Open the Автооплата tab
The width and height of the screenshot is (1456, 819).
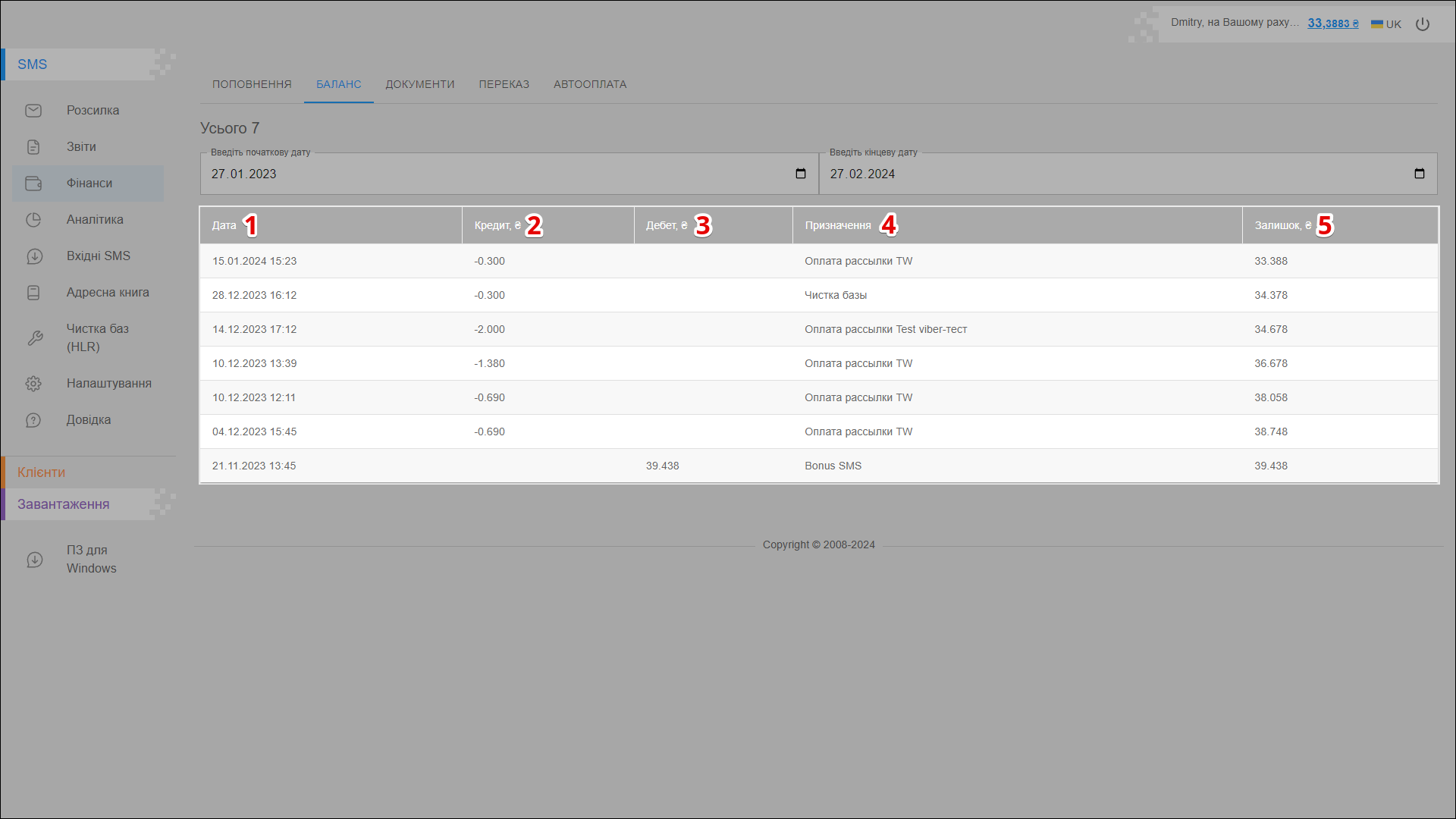tap(589, 84)
